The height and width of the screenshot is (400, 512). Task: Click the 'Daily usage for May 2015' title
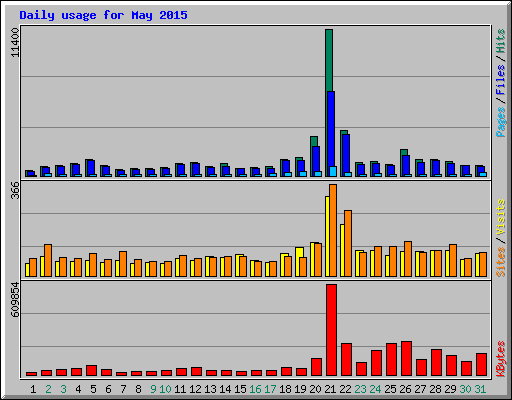coord(103,15)
